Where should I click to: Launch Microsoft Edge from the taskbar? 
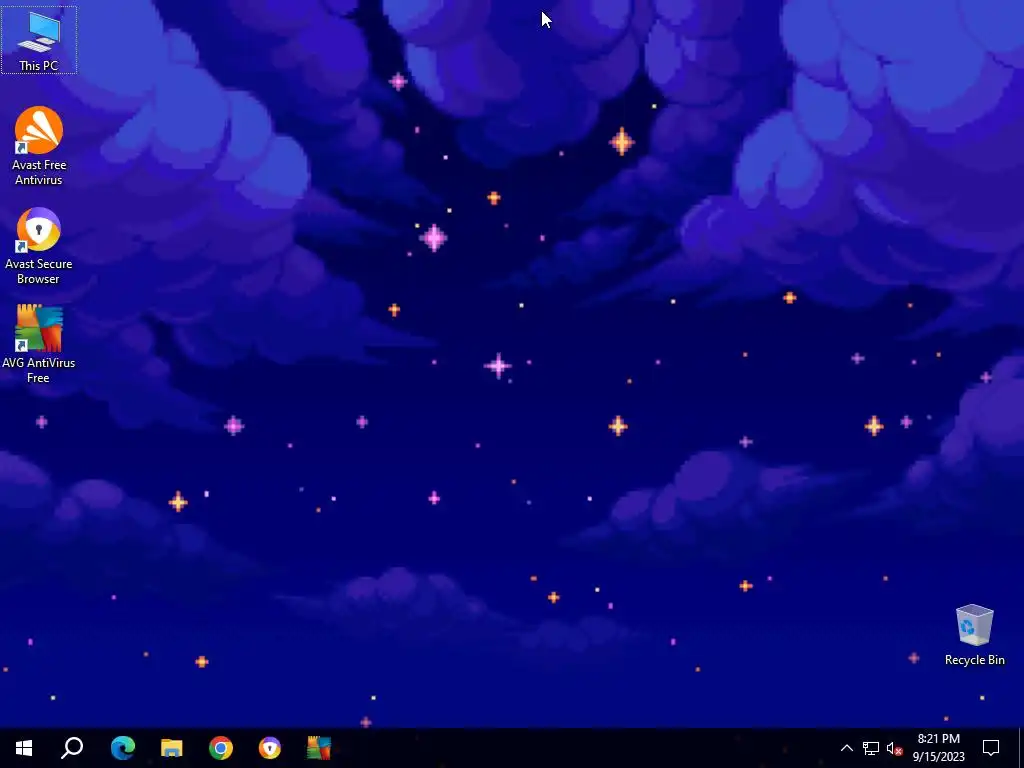tap(123, 748)
